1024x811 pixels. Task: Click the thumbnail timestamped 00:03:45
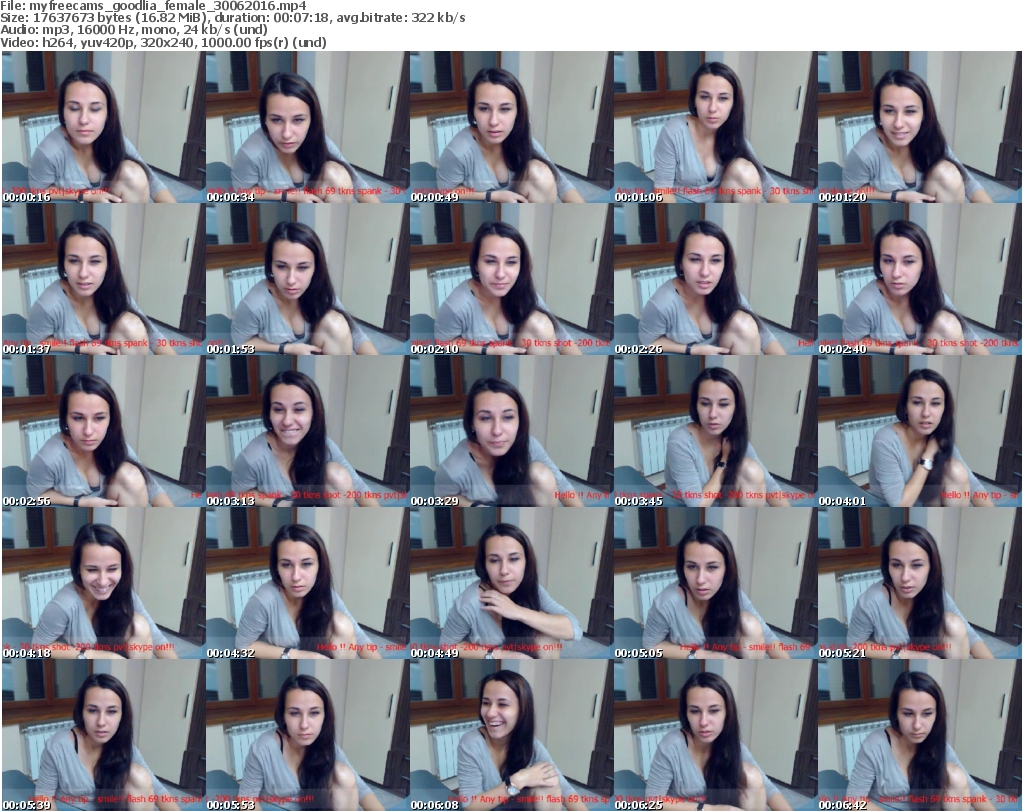[716, 432]
